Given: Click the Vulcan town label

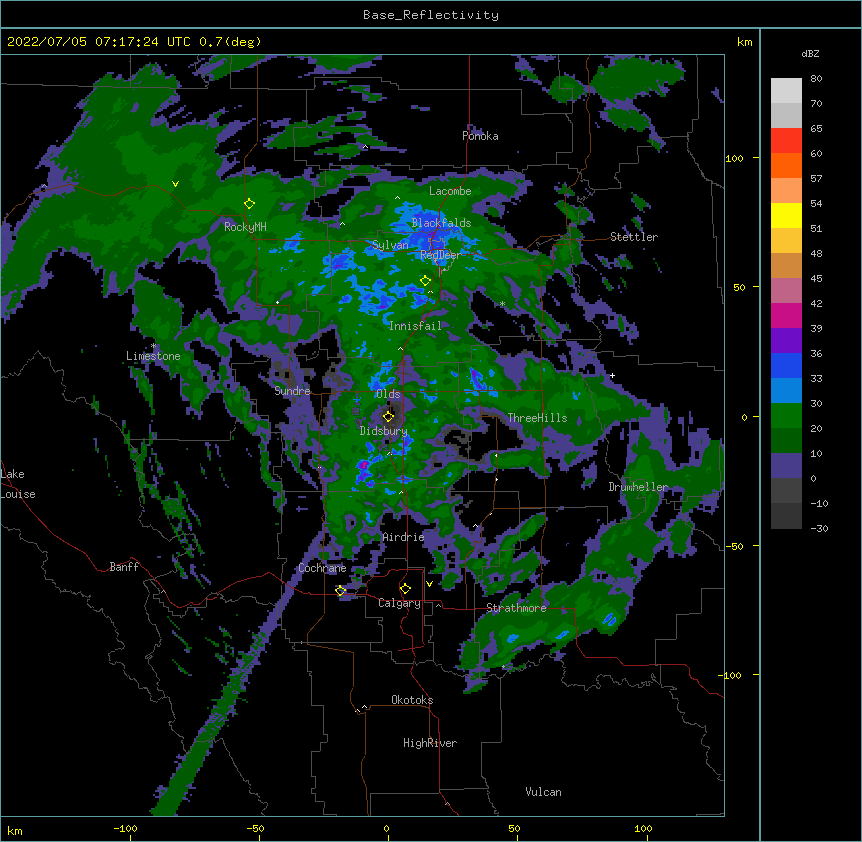Looking at the screenshot, I should tap(543, 792).
